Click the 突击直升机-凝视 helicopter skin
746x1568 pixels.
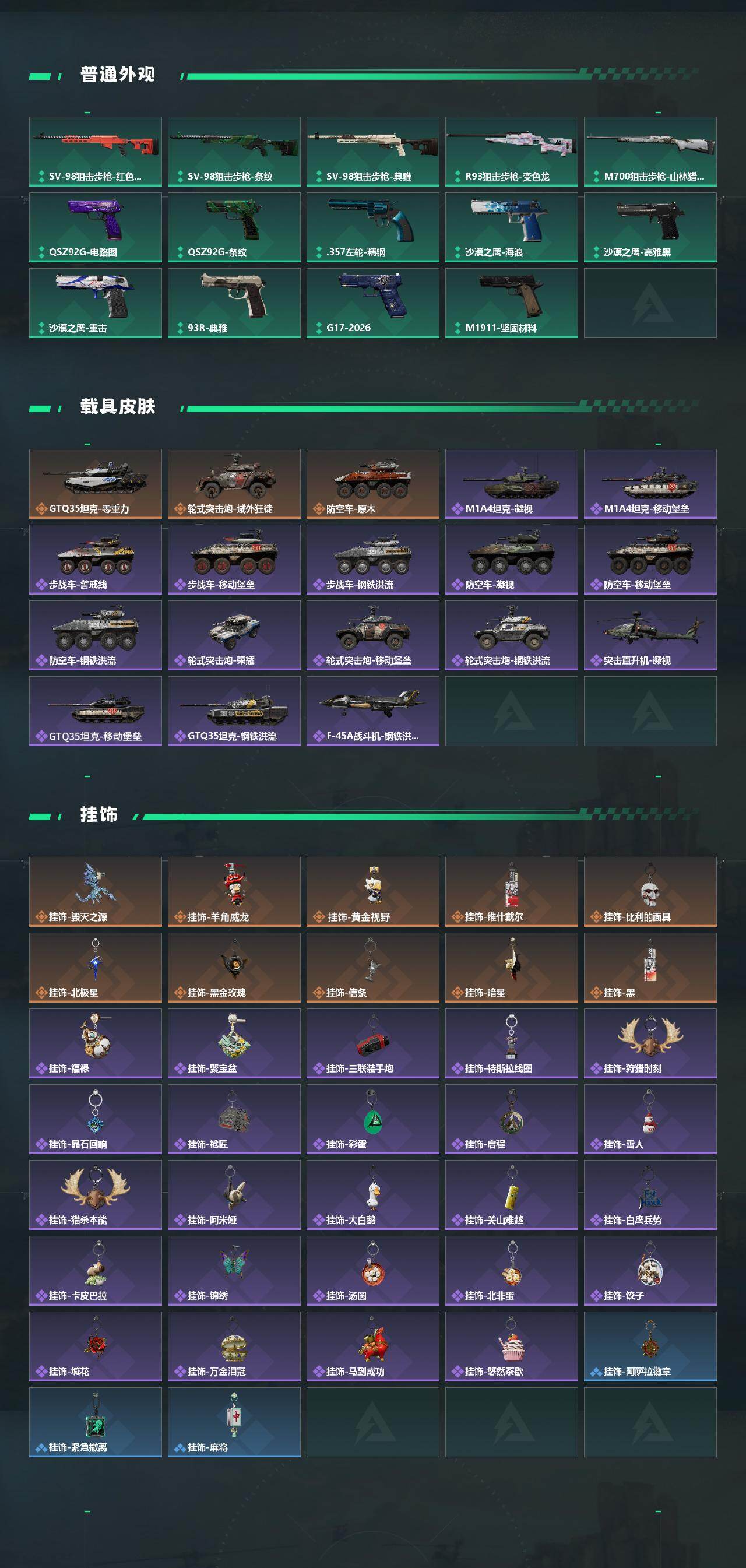pyautogui.click(x=650, y=635)
